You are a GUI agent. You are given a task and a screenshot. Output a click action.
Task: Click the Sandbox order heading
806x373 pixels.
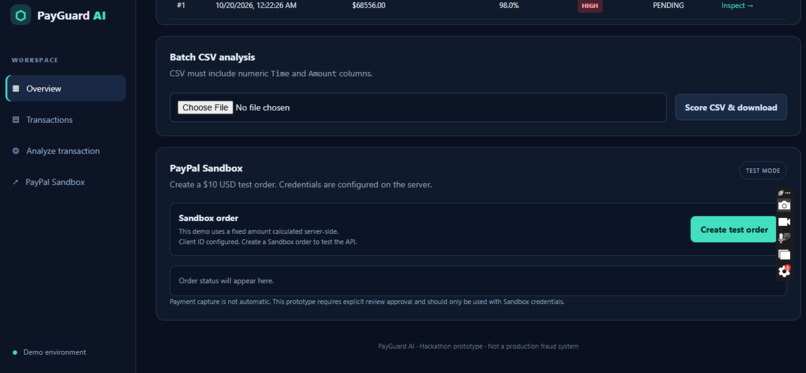pos(208,218)
